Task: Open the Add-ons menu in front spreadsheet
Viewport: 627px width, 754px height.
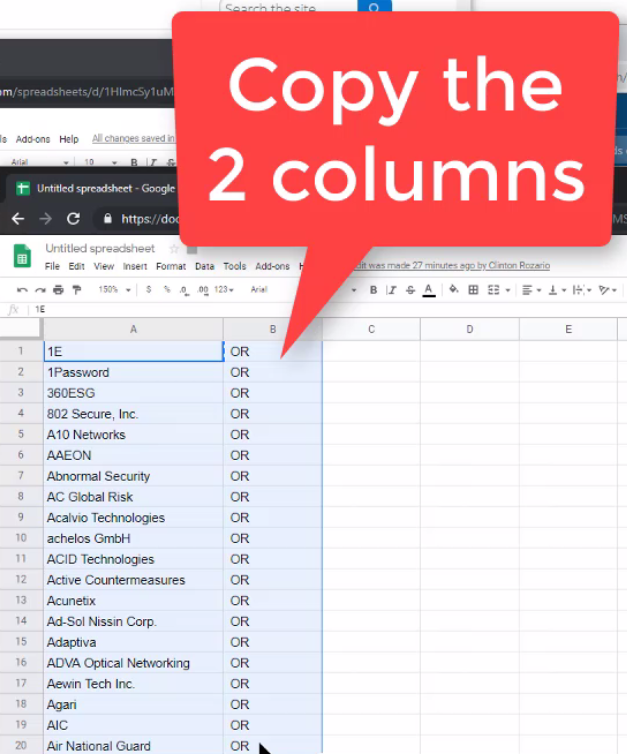Action: click(x=272, y=266)
